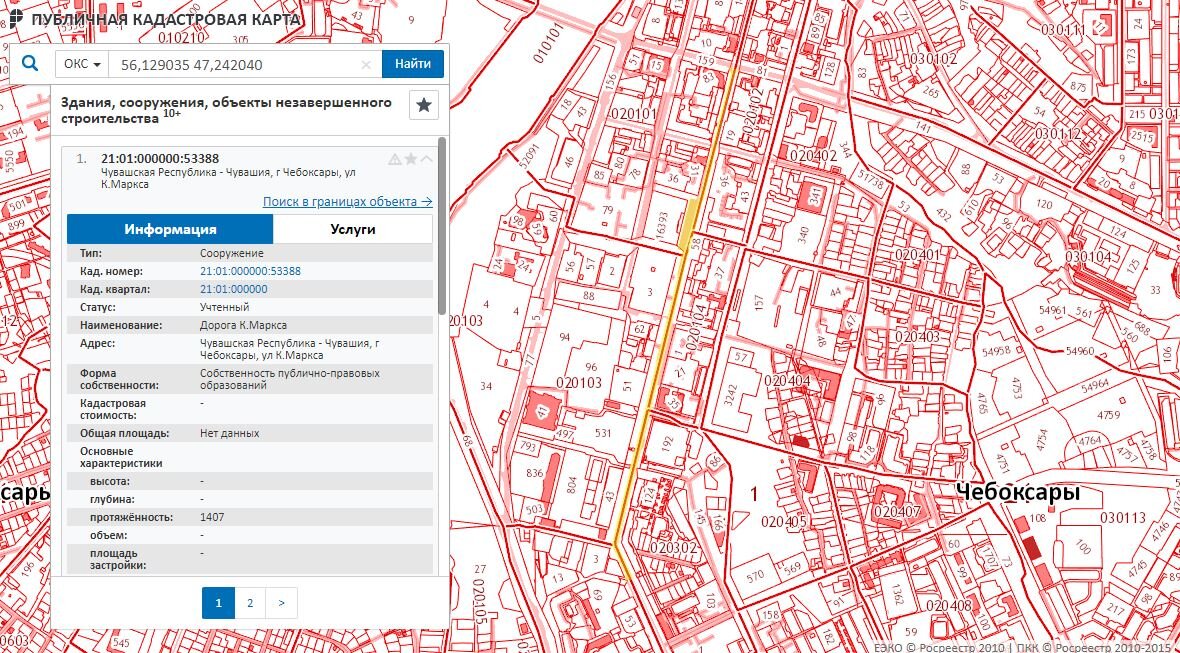Click cadastral quarter label 020402 on map
The image size is (1180, 653).
(814, 156)
